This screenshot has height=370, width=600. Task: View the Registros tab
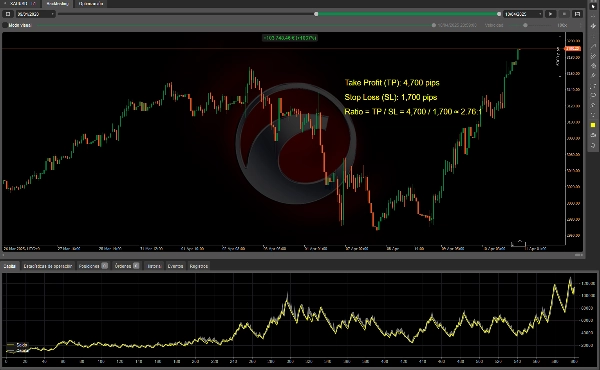pyautogui.click(x=199, y=266)
